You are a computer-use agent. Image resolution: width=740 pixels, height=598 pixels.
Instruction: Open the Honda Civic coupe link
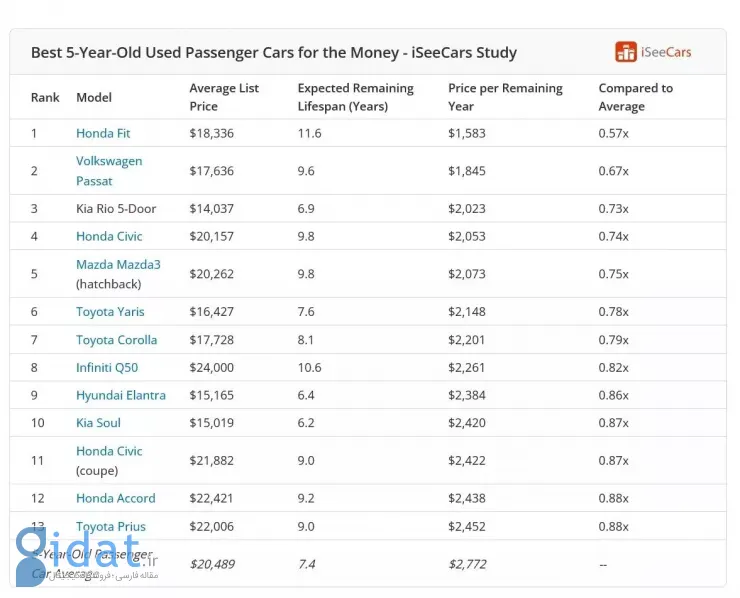[x=109, y=451]
